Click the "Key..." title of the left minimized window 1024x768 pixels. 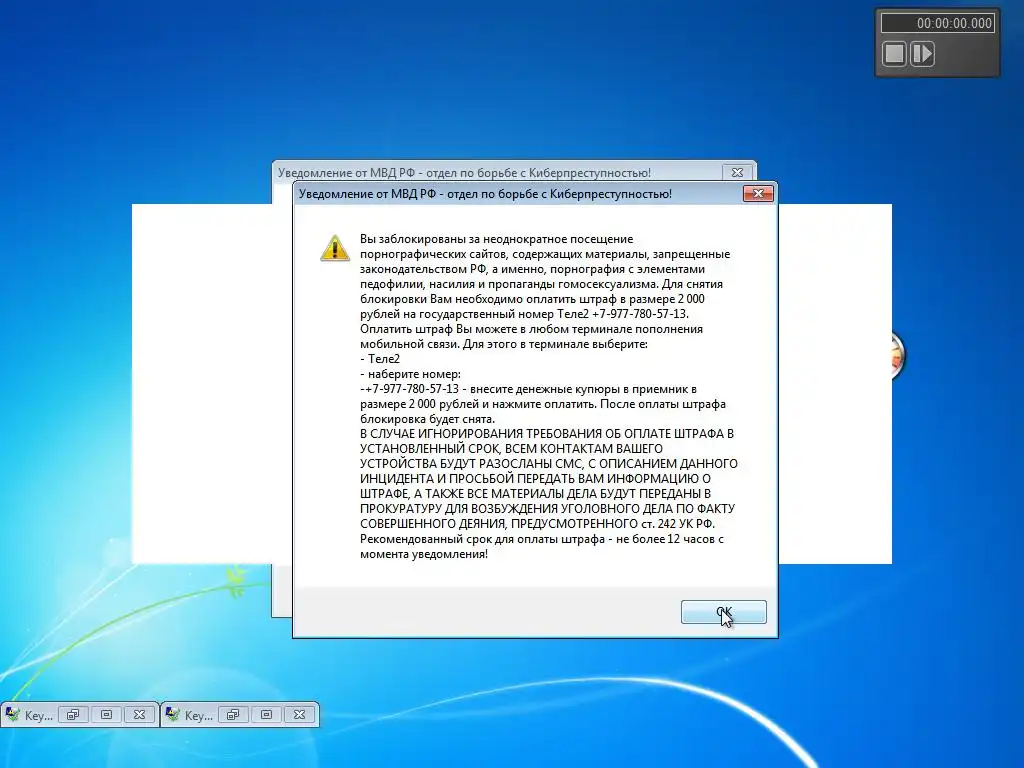[39, 716]
